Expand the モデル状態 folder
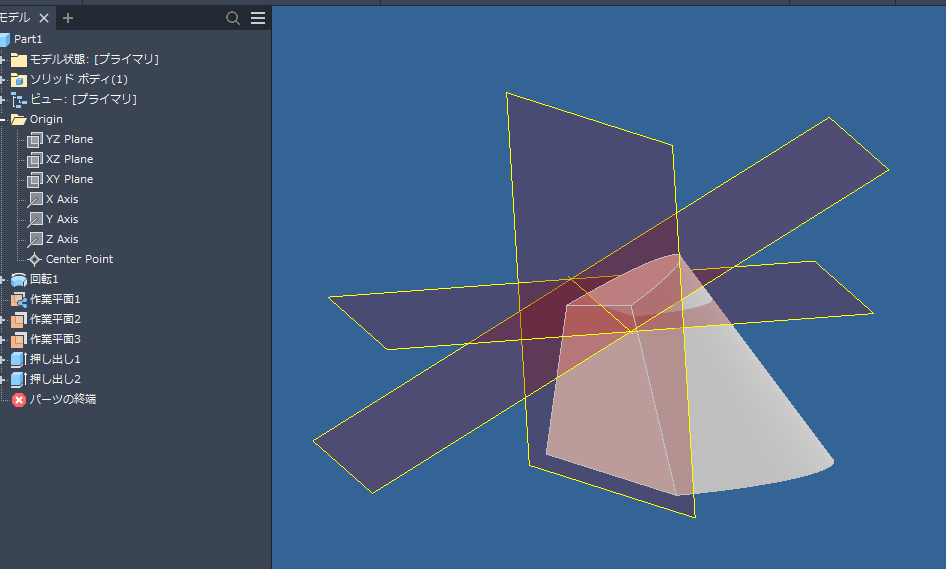This screenshot has height=569, width=946. (3, 59)
